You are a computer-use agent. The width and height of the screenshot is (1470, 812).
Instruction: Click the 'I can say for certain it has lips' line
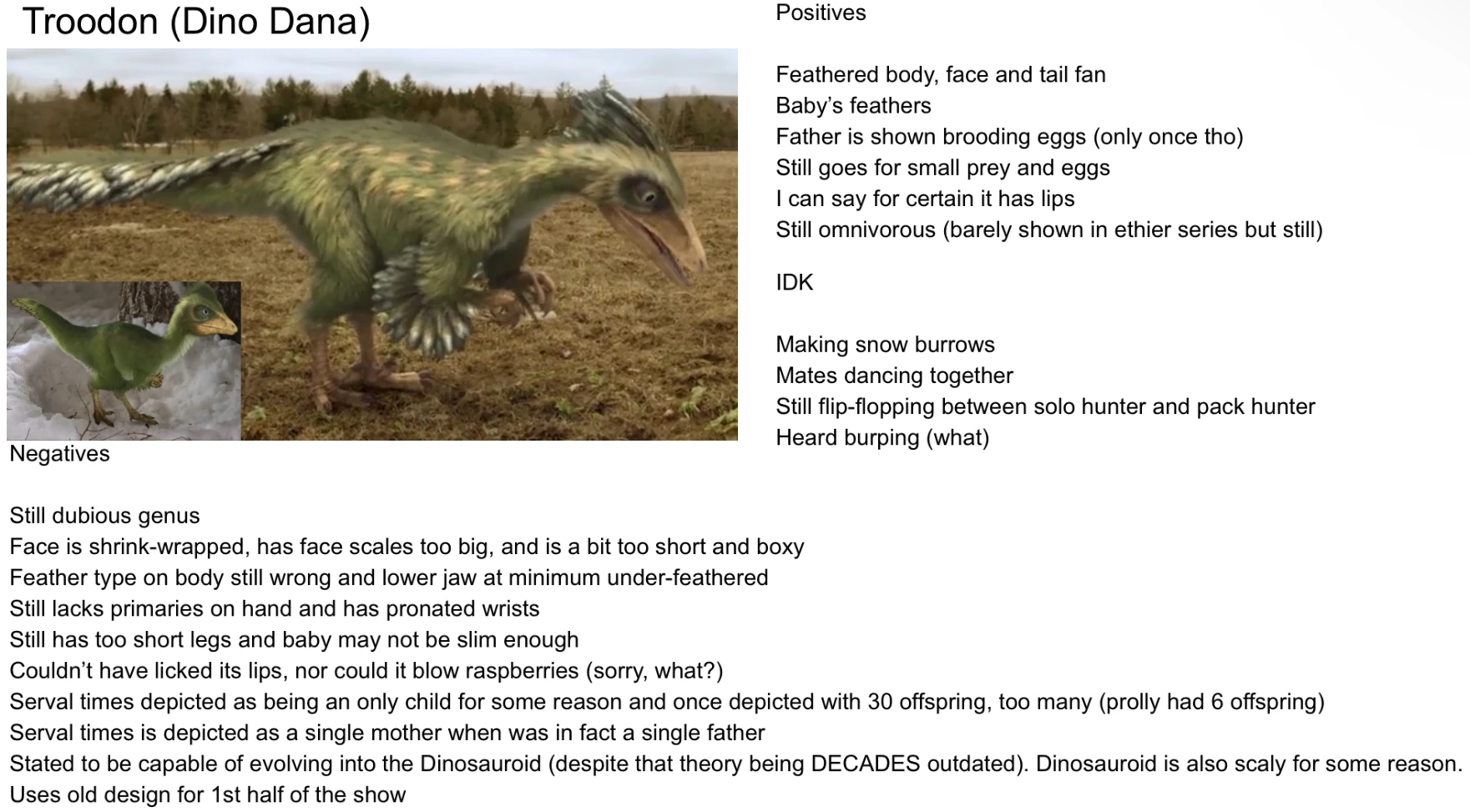point(925,199)
